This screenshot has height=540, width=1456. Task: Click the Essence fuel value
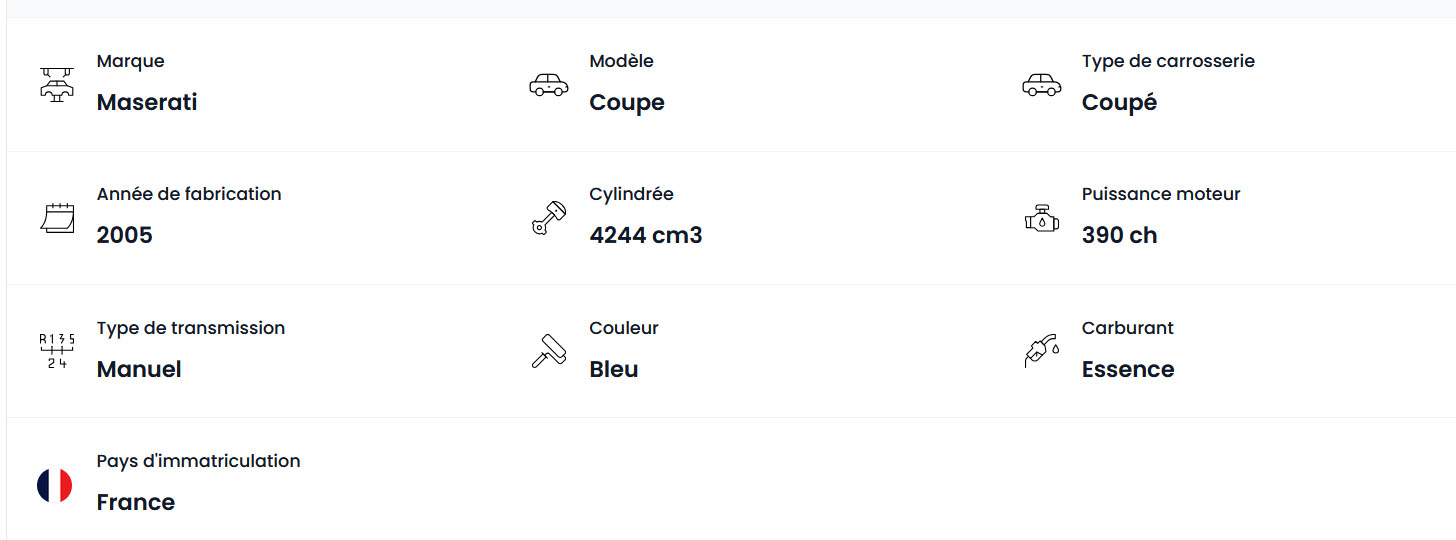1128,369
